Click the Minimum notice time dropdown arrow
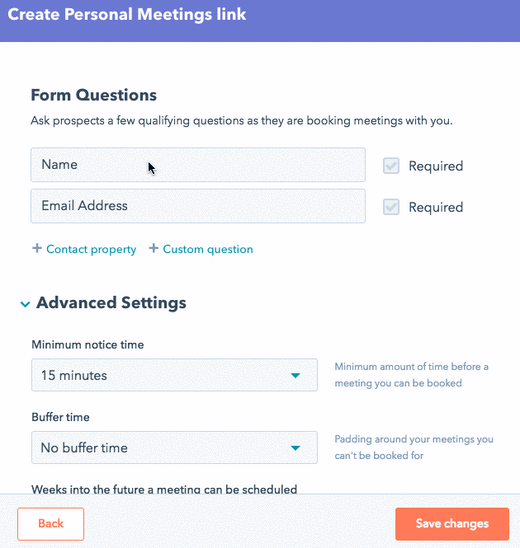Viewport: 520px width, 548px height. click(295, 375)
